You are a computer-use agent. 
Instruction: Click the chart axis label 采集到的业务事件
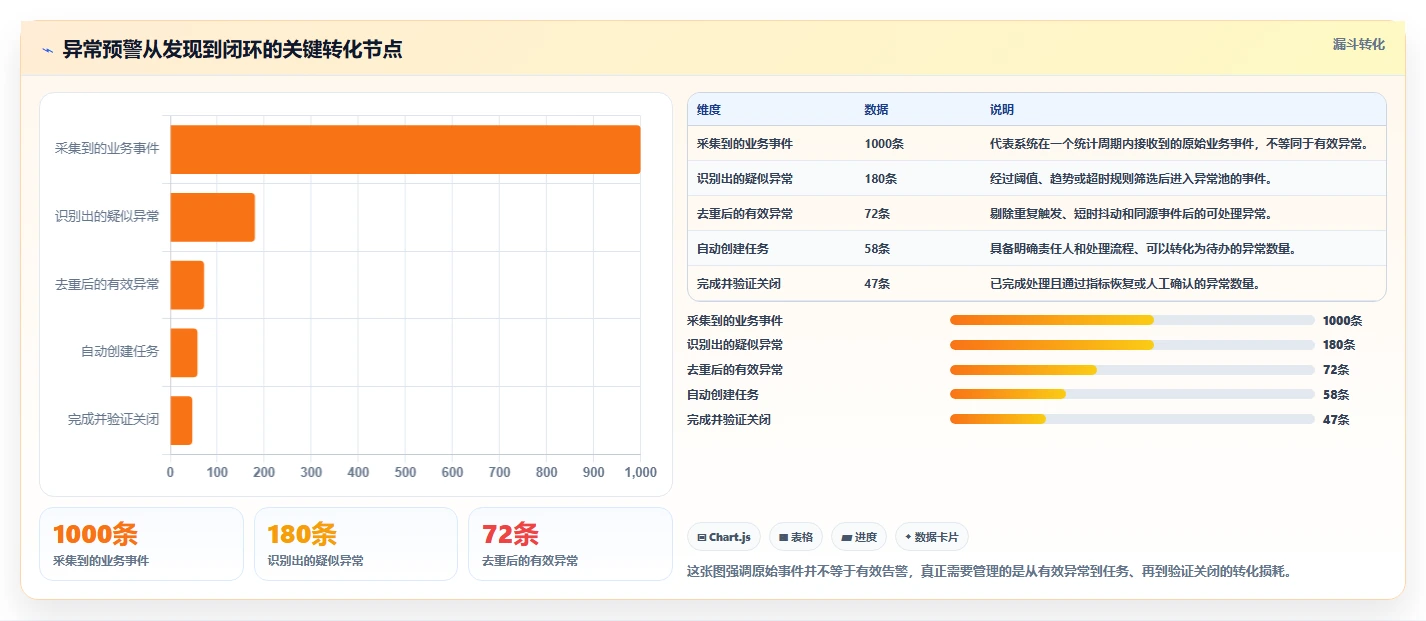tap(107, 149)
